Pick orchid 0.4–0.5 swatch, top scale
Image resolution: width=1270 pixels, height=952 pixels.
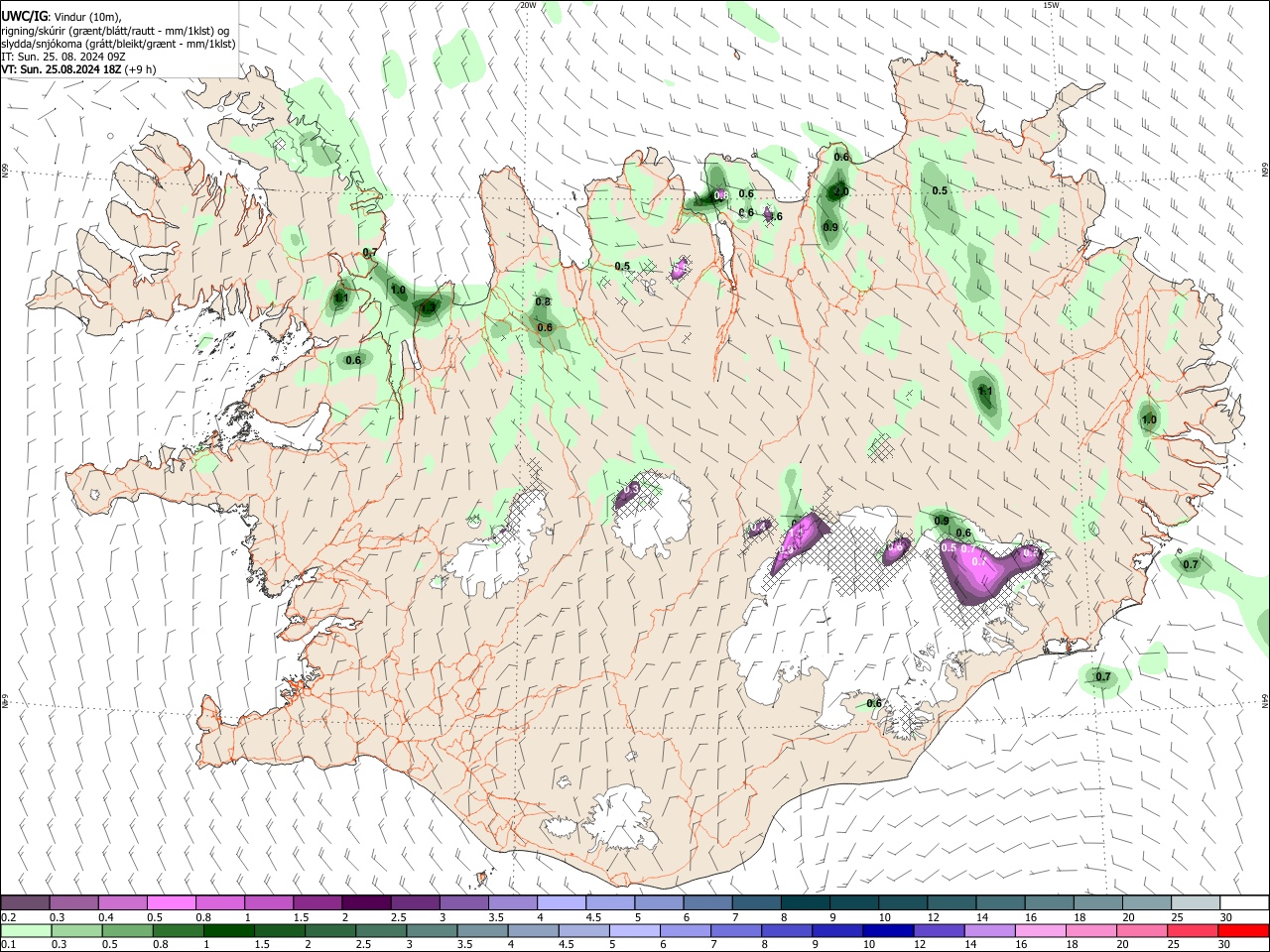(x=122, y=903)
